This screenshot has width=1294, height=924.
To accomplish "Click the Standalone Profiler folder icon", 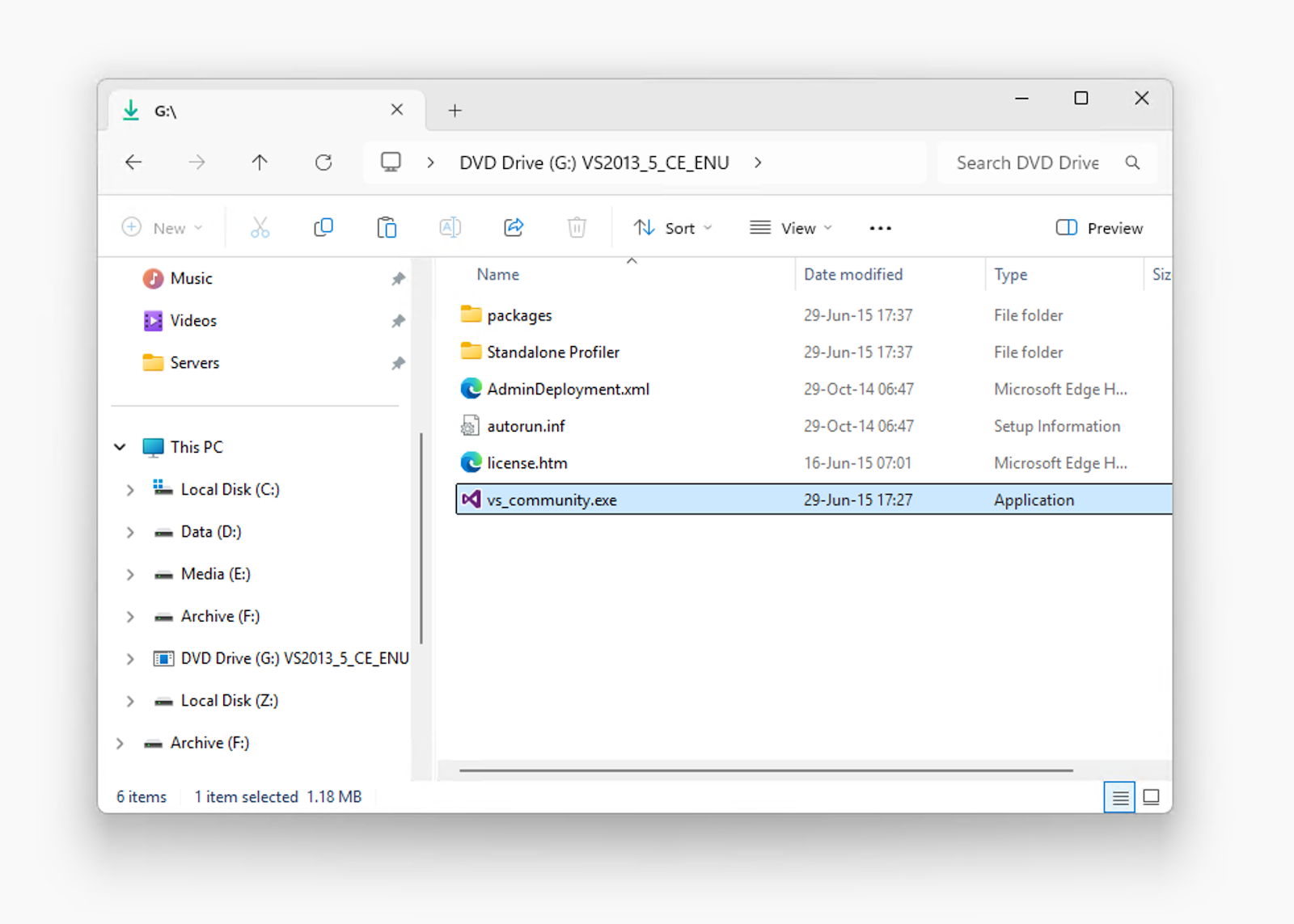I will click(x=471, y=351).
